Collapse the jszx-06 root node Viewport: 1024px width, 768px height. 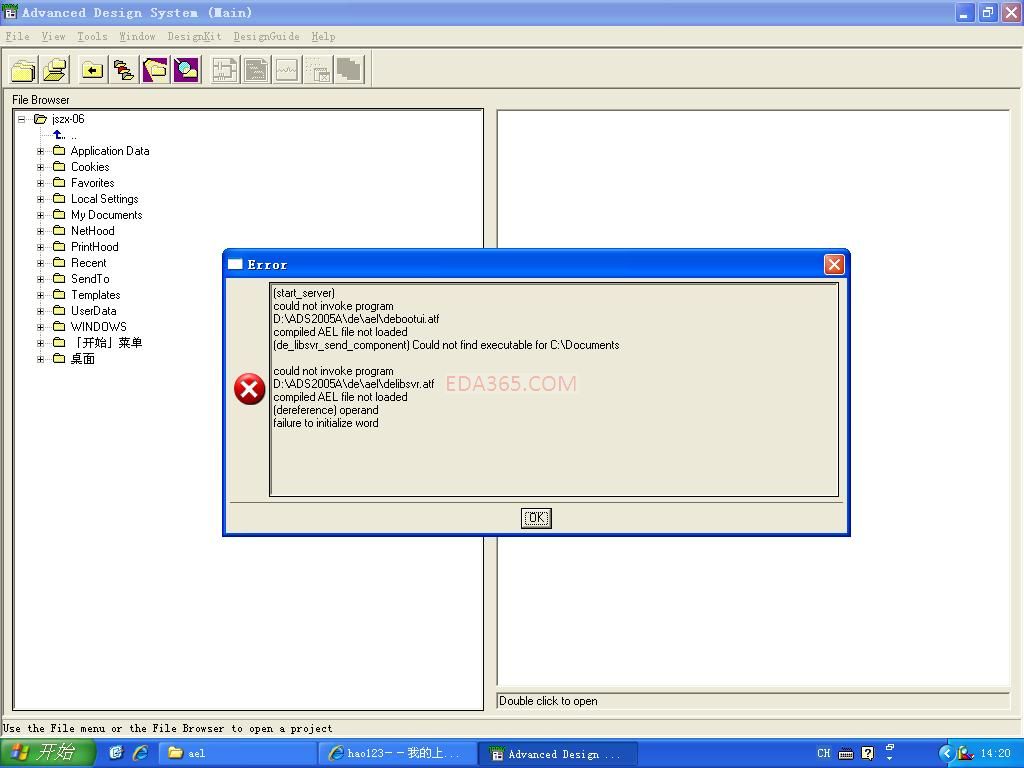(22, 119)
